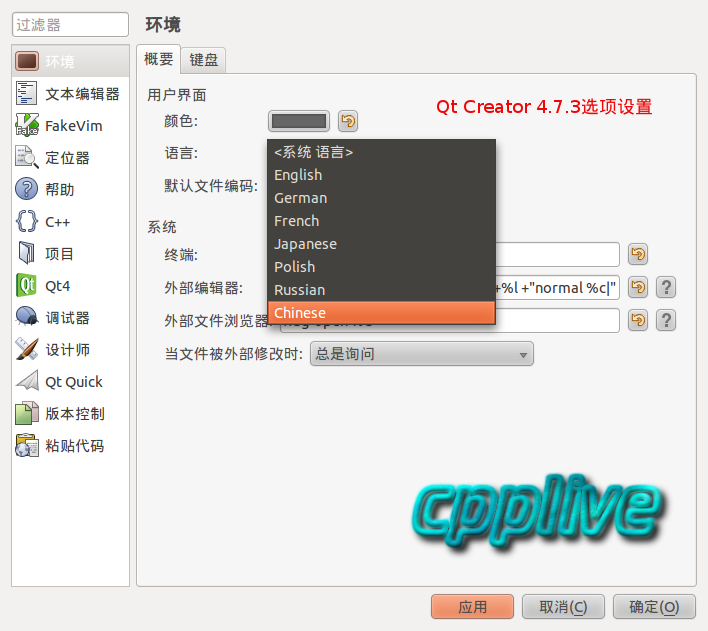Choose French in language list
The image size is (708, 631).
(x=382, y=221)
